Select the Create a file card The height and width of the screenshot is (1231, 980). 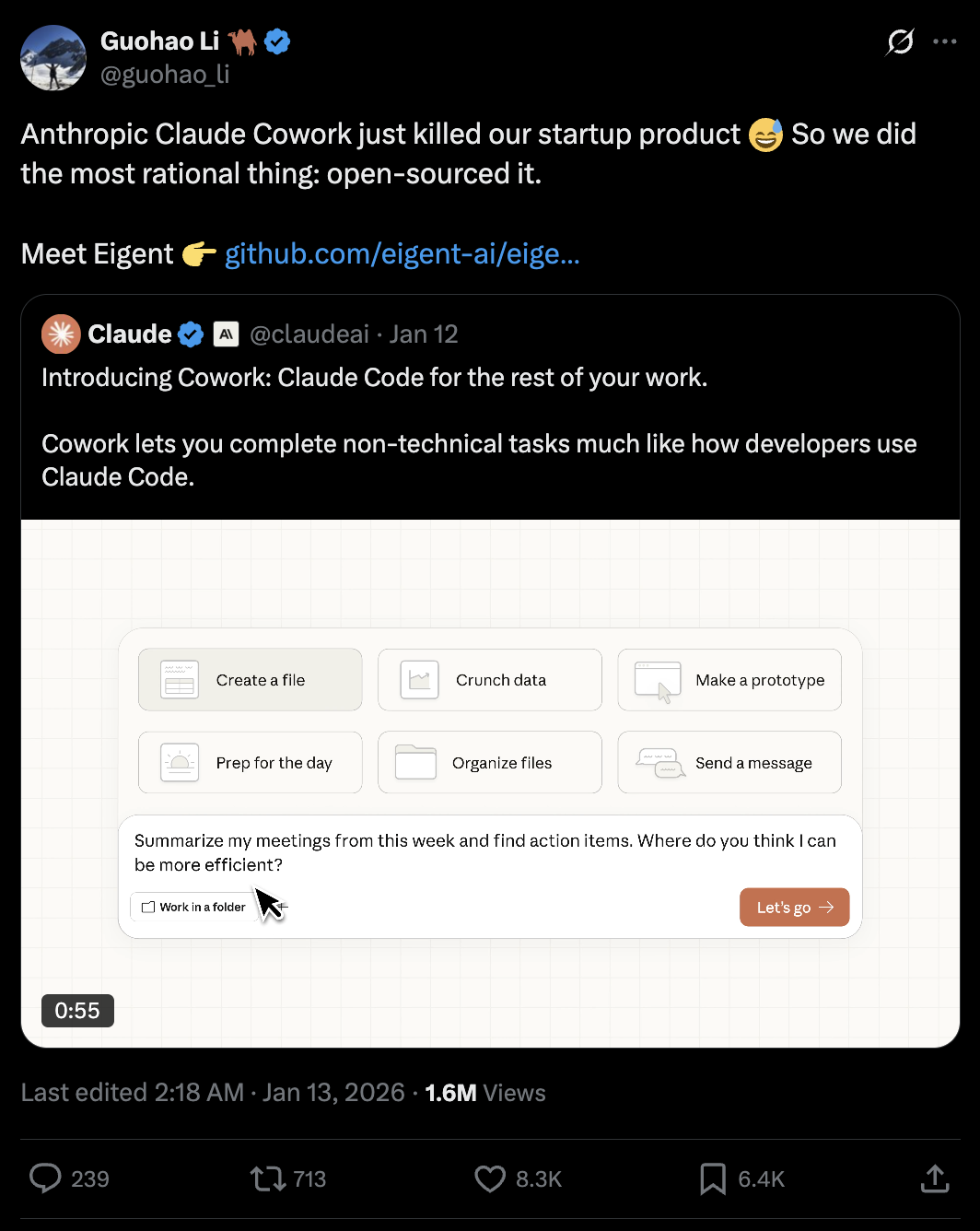point(251,680)
